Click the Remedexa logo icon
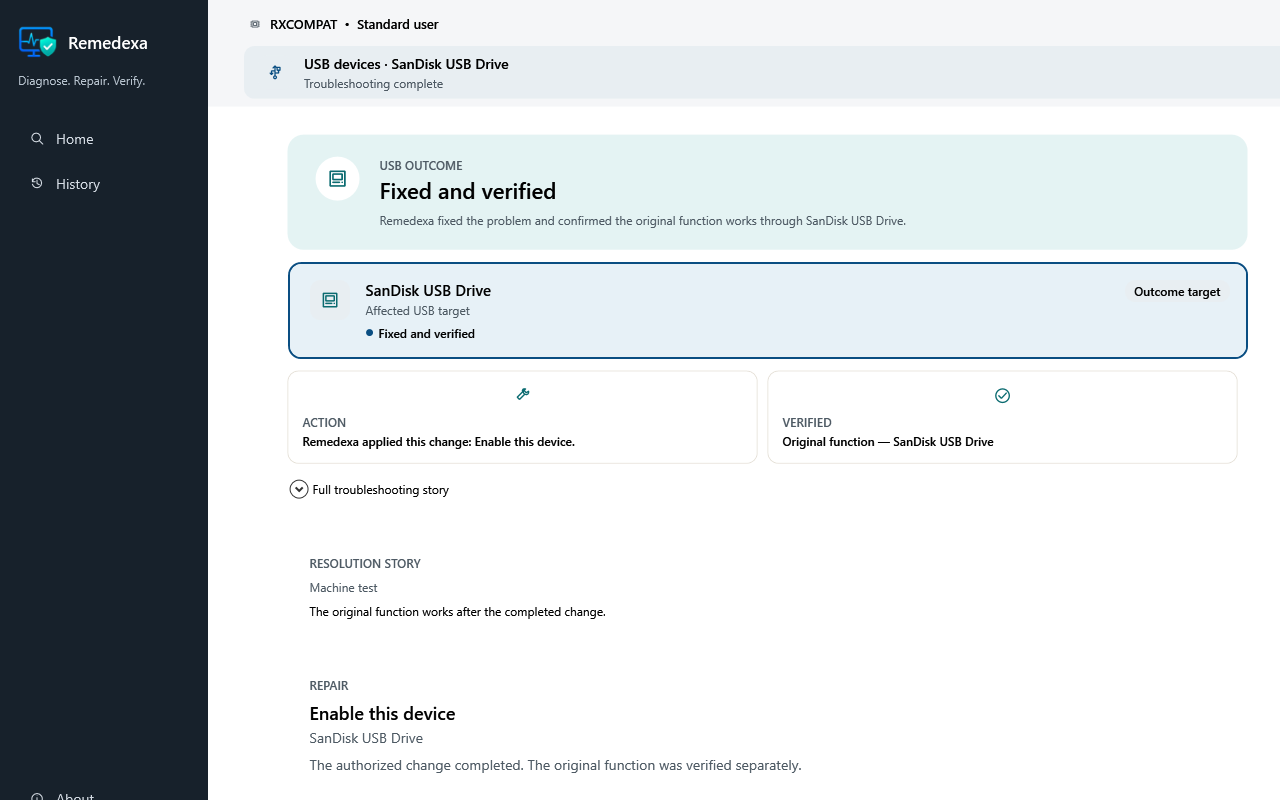Screen dimensions: 1280x800 pyautogui.click(x=38, y=42)
